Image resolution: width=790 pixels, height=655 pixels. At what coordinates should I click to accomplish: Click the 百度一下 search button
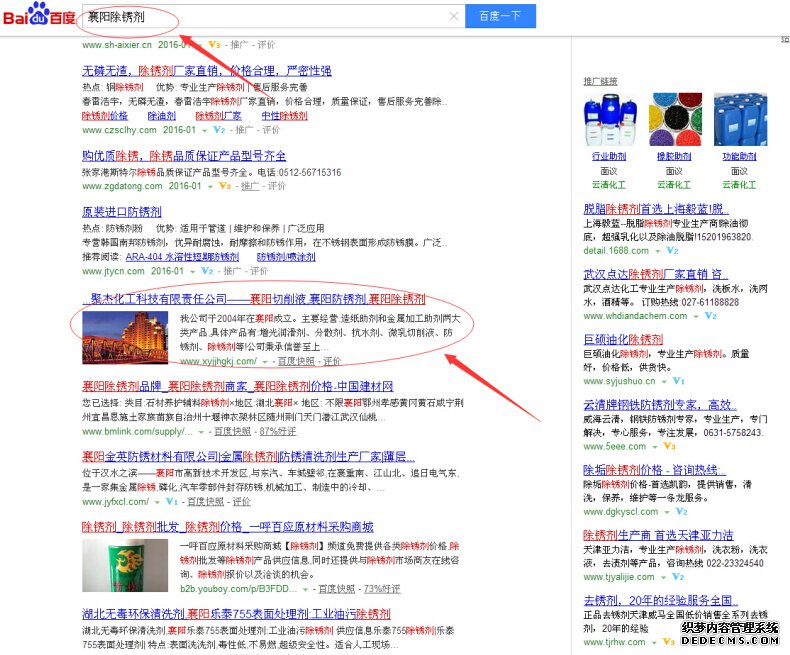[500, 16]
